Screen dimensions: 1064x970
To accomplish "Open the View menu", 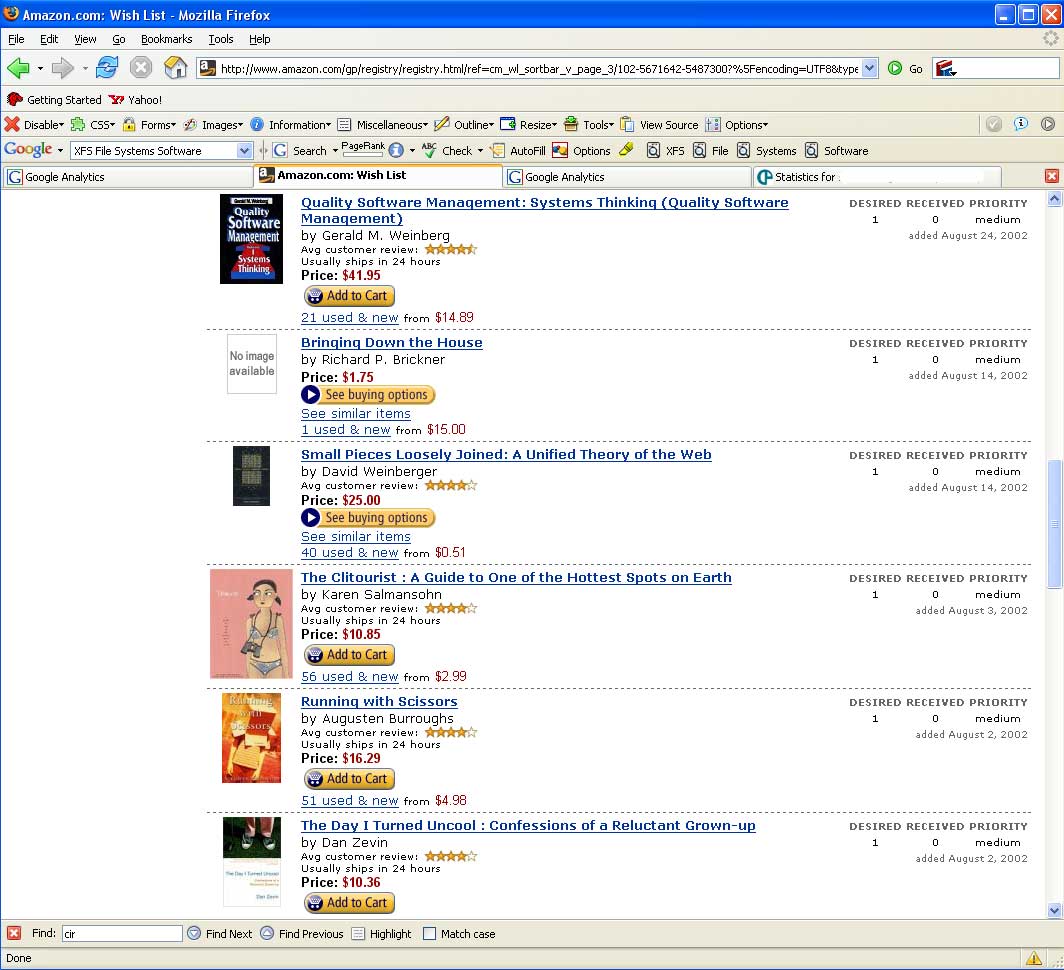I will pos(85,39).
